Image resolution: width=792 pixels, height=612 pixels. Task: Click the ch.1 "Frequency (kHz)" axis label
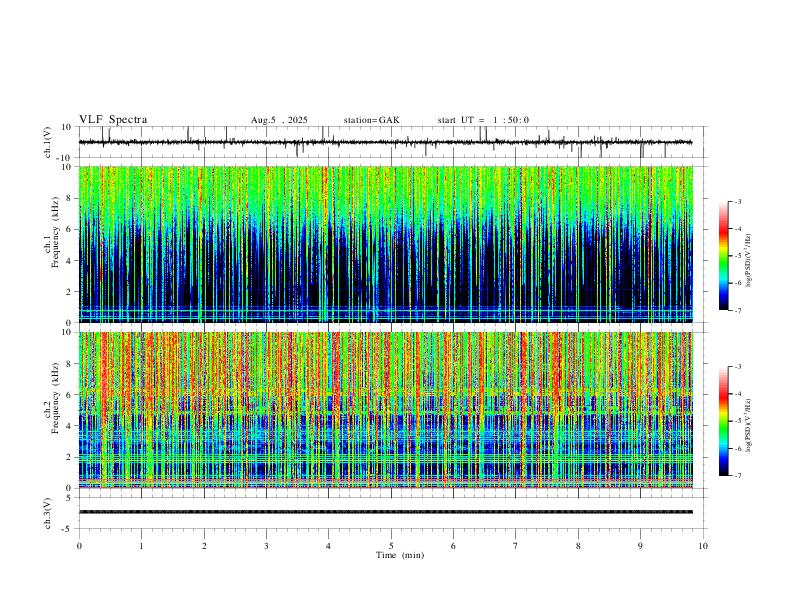(56, 234)
